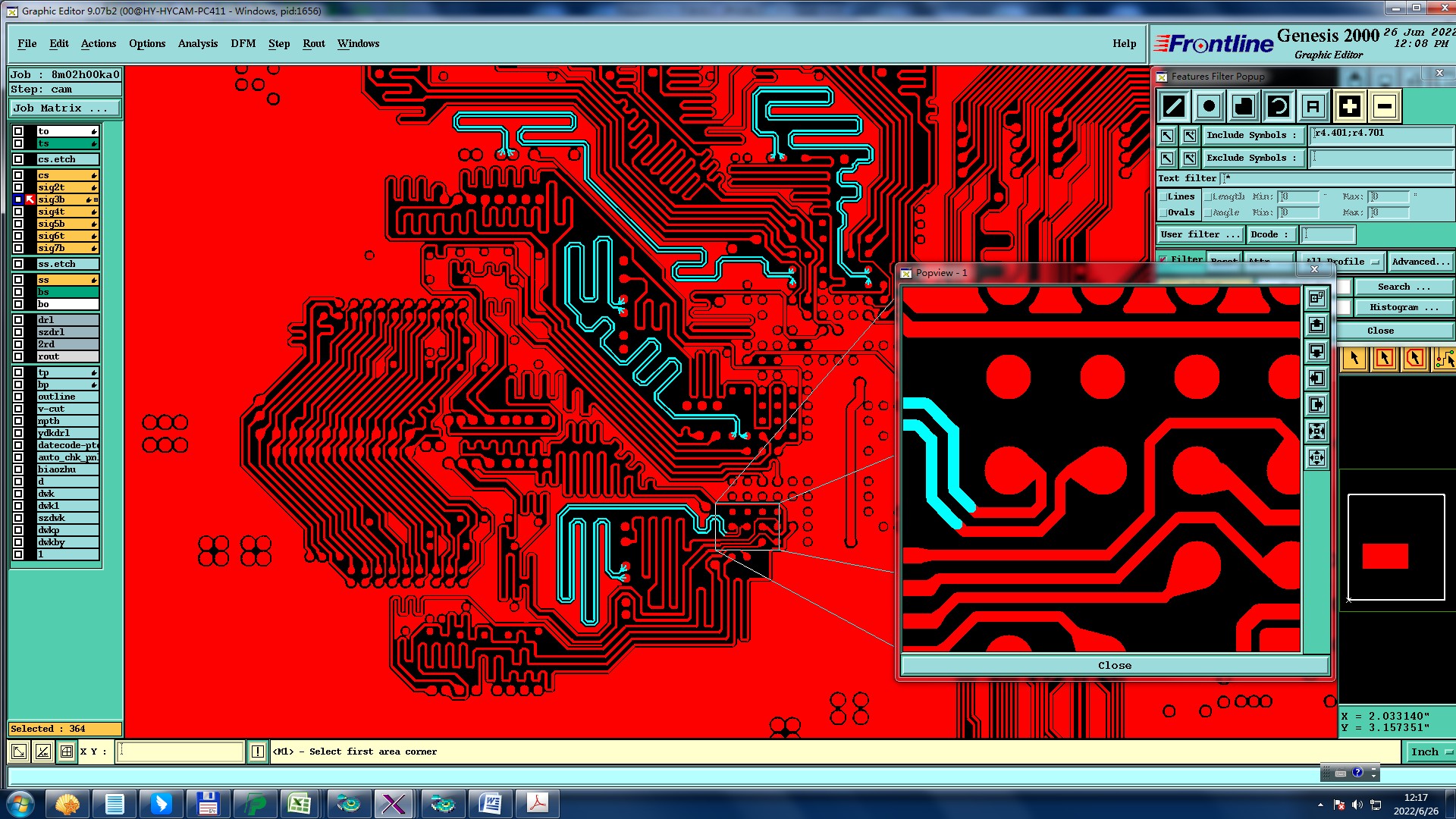
Task: Select the arc feature filter icon
Action: tap(1279, 106)
